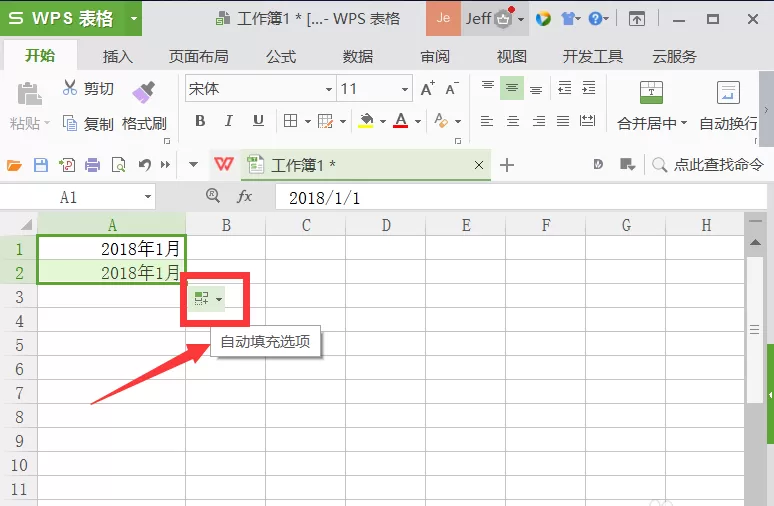The height and width of the screenshot is (506, 774).
Task: Close the 工作簿1 document tab
Action: point(479,165)
